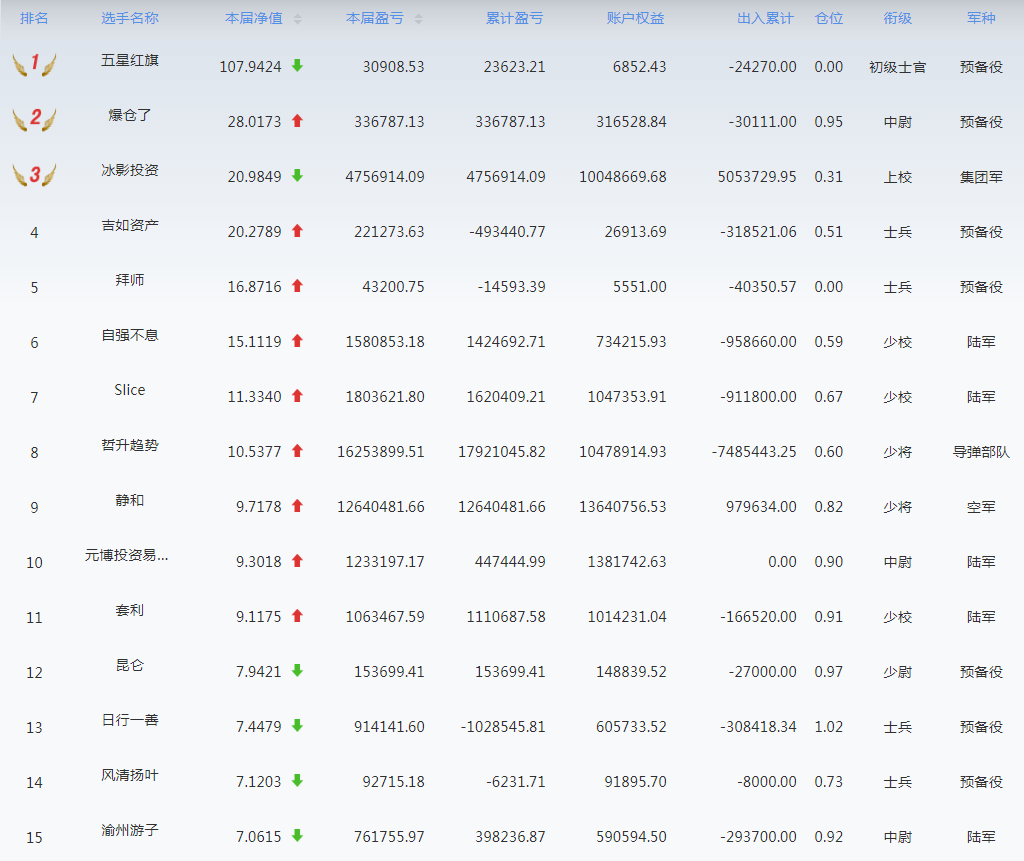Image resolution: width=1024 pixels, height=861 pixels.
Task: Click the 排名 column header
Action: 34,18
